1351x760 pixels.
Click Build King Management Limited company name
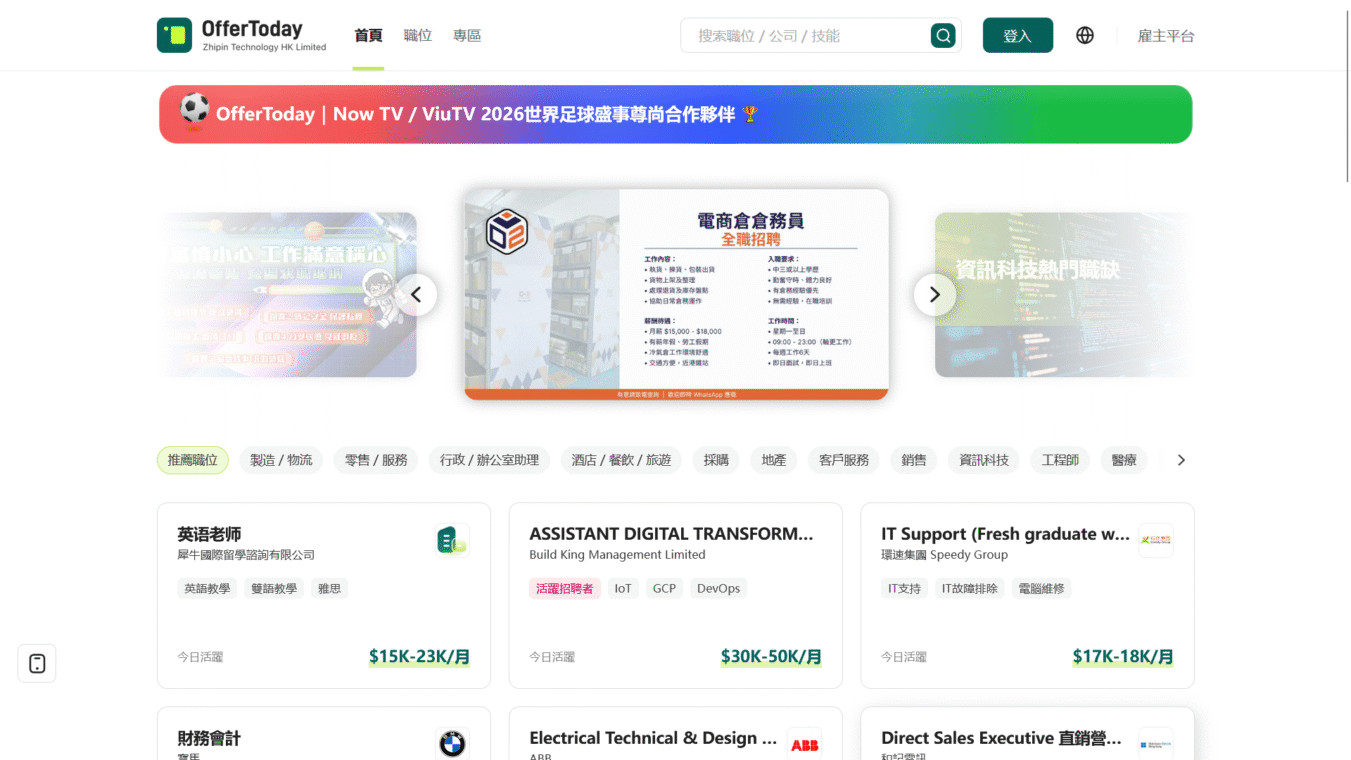pos(617,554)
